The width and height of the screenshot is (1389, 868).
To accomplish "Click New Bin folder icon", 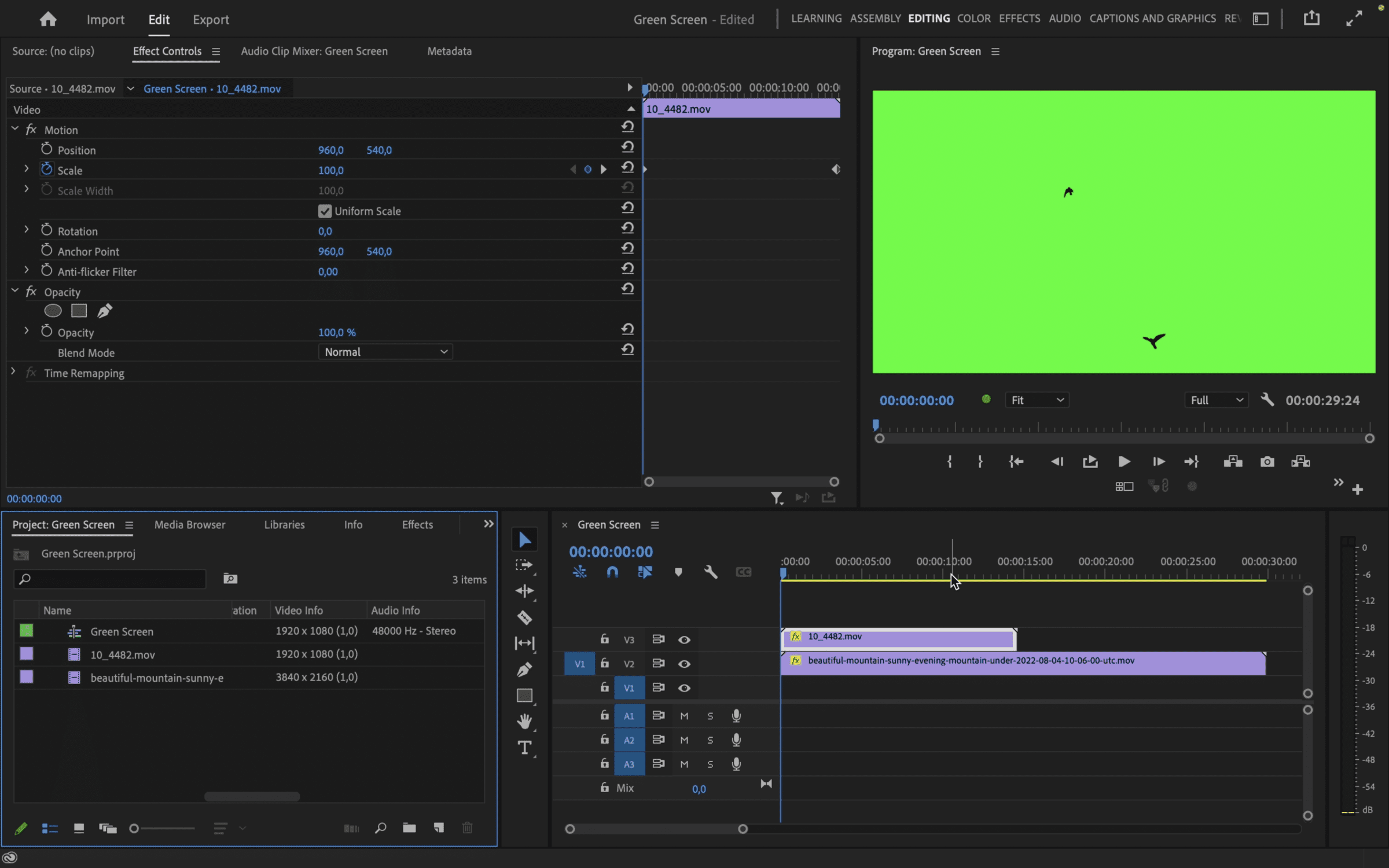I will coord(409,828).
